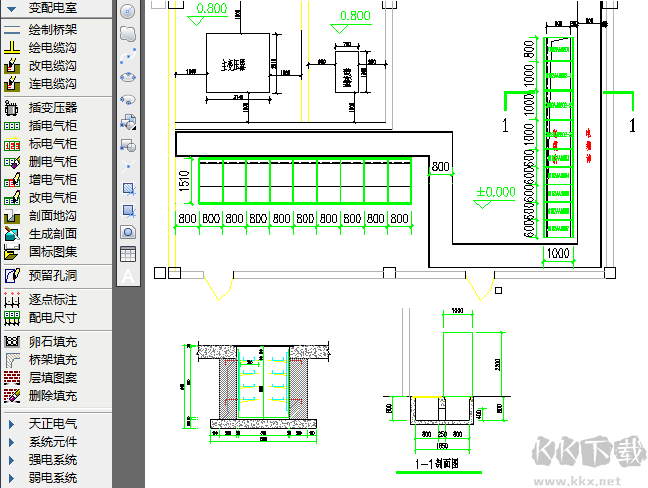Image resolution: width=648 pixels, height=488 pixels.
Task: Collapse the 变配电室 menu section
Action: (12, 8)
